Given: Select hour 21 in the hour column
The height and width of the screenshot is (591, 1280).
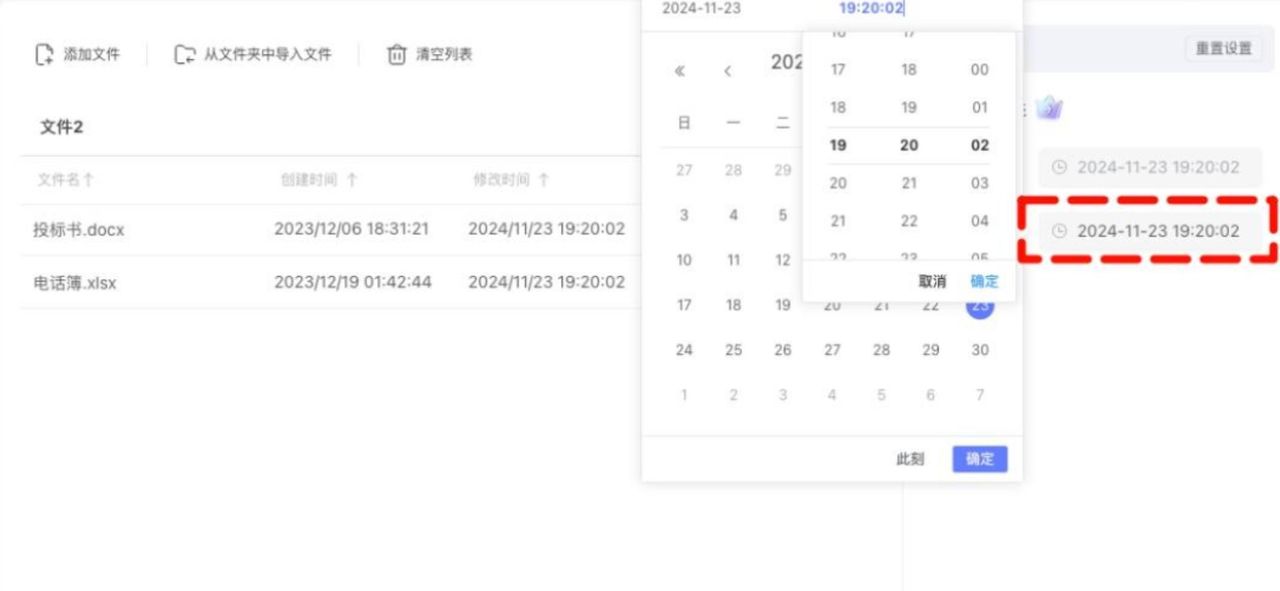Looking at the screenshot, I should [838, 222].
